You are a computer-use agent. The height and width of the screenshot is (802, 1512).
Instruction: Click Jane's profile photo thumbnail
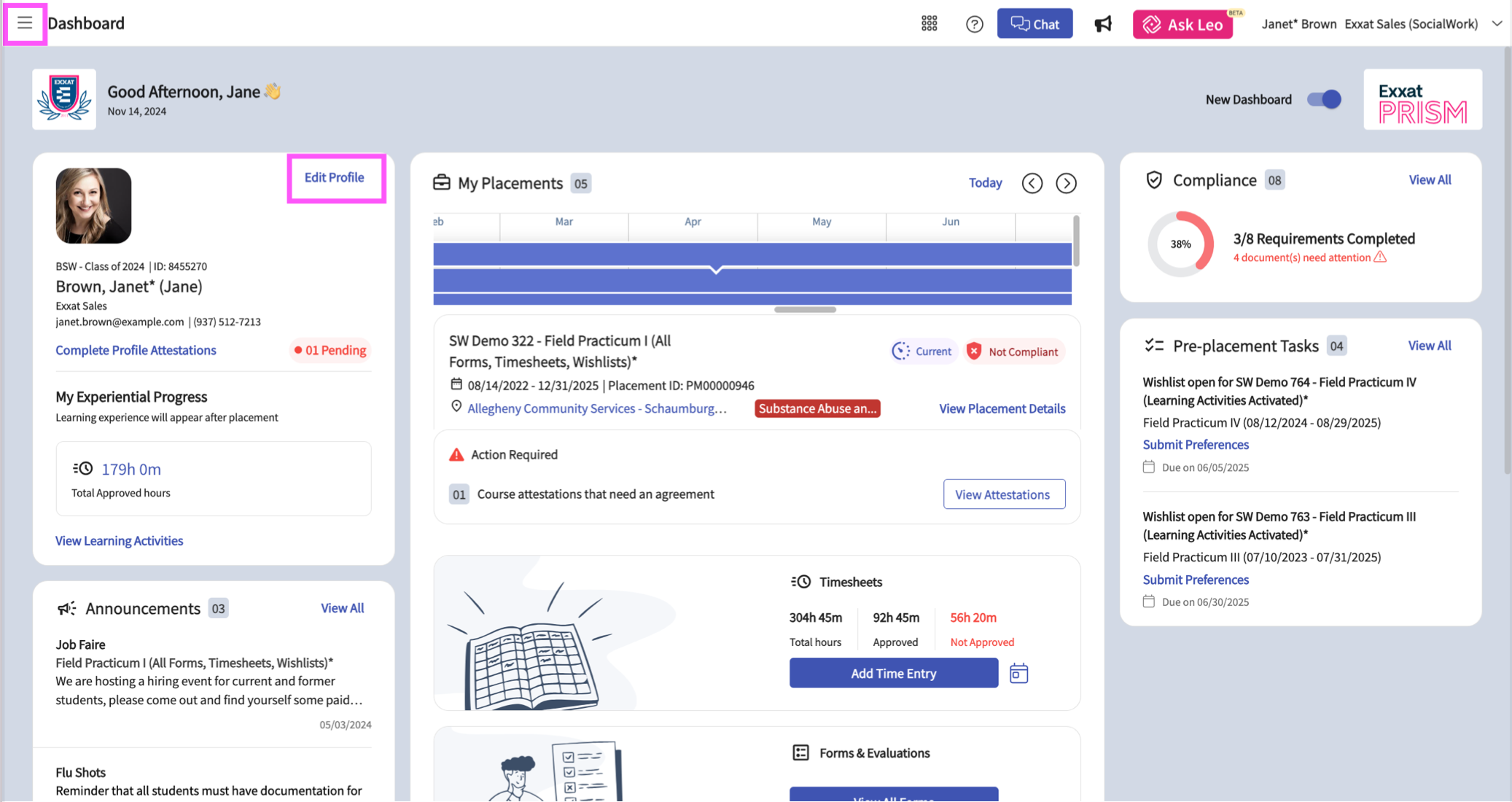93,206
